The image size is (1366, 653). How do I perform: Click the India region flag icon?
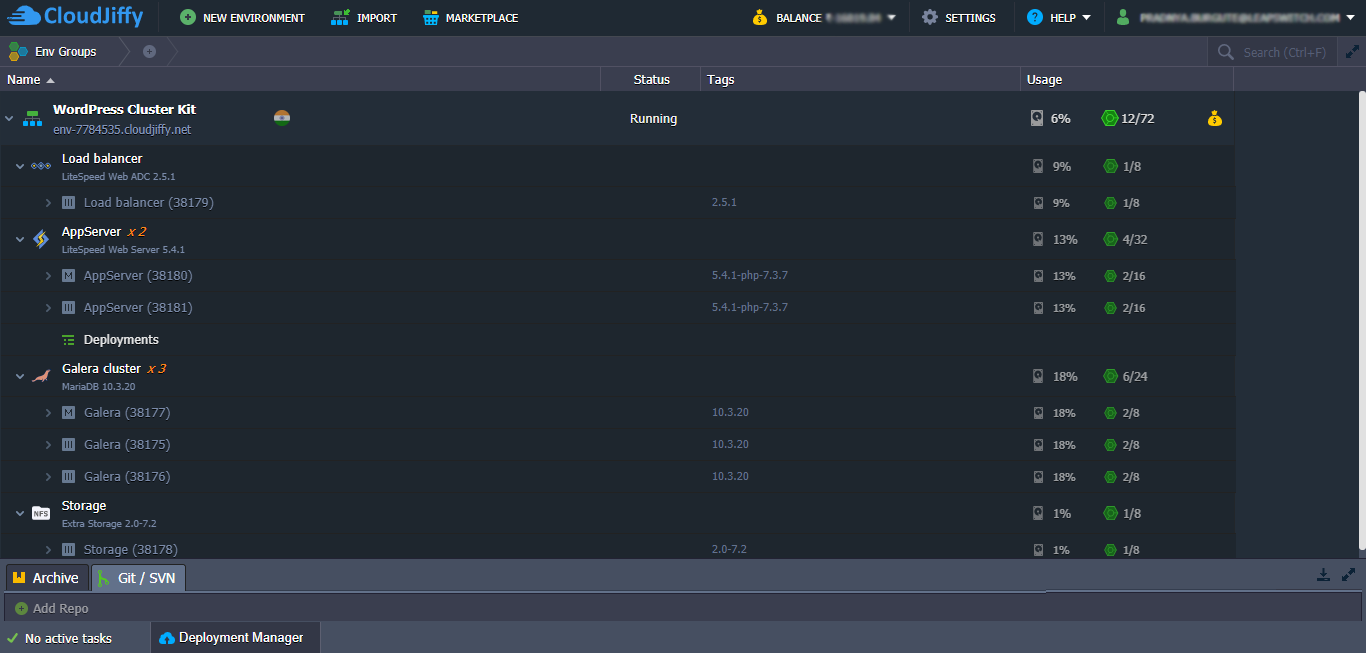pos(281,117)
